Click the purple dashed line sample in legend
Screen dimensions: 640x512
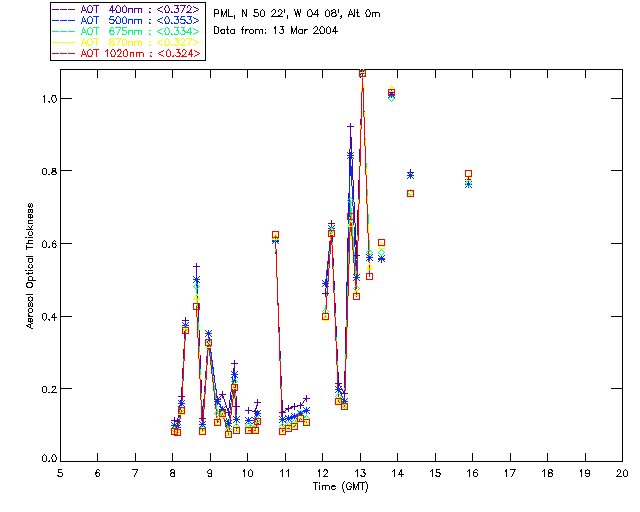tap(63, 9)
